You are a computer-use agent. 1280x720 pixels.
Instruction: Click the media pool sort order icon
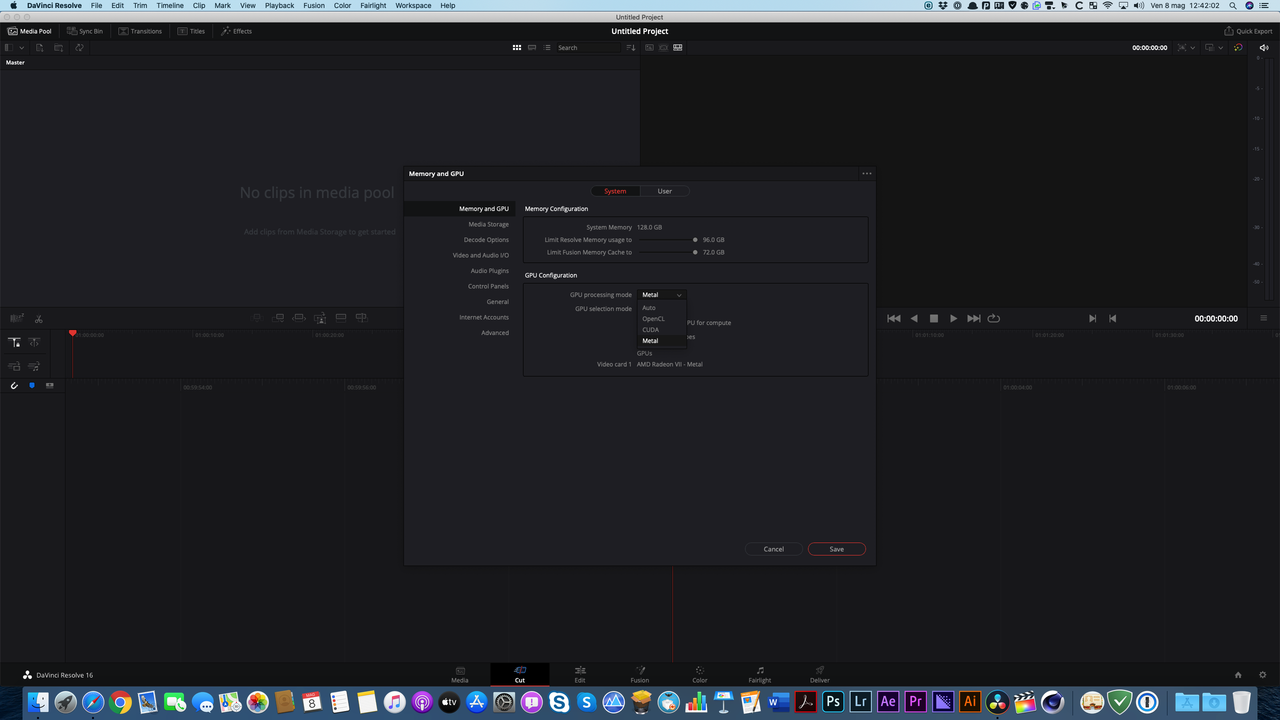point(631,47)
